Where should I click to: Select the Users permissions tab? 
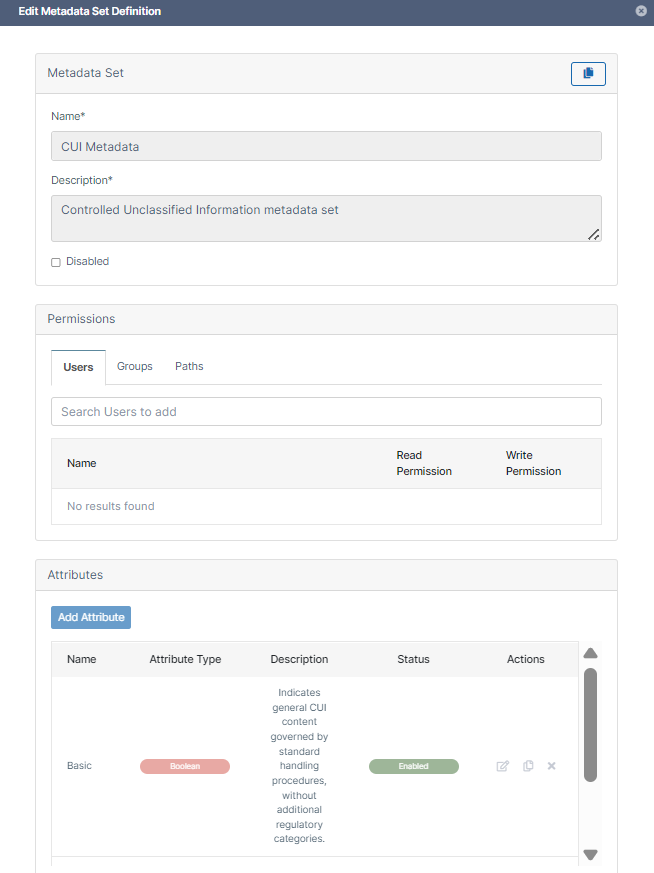click(78, 367)
